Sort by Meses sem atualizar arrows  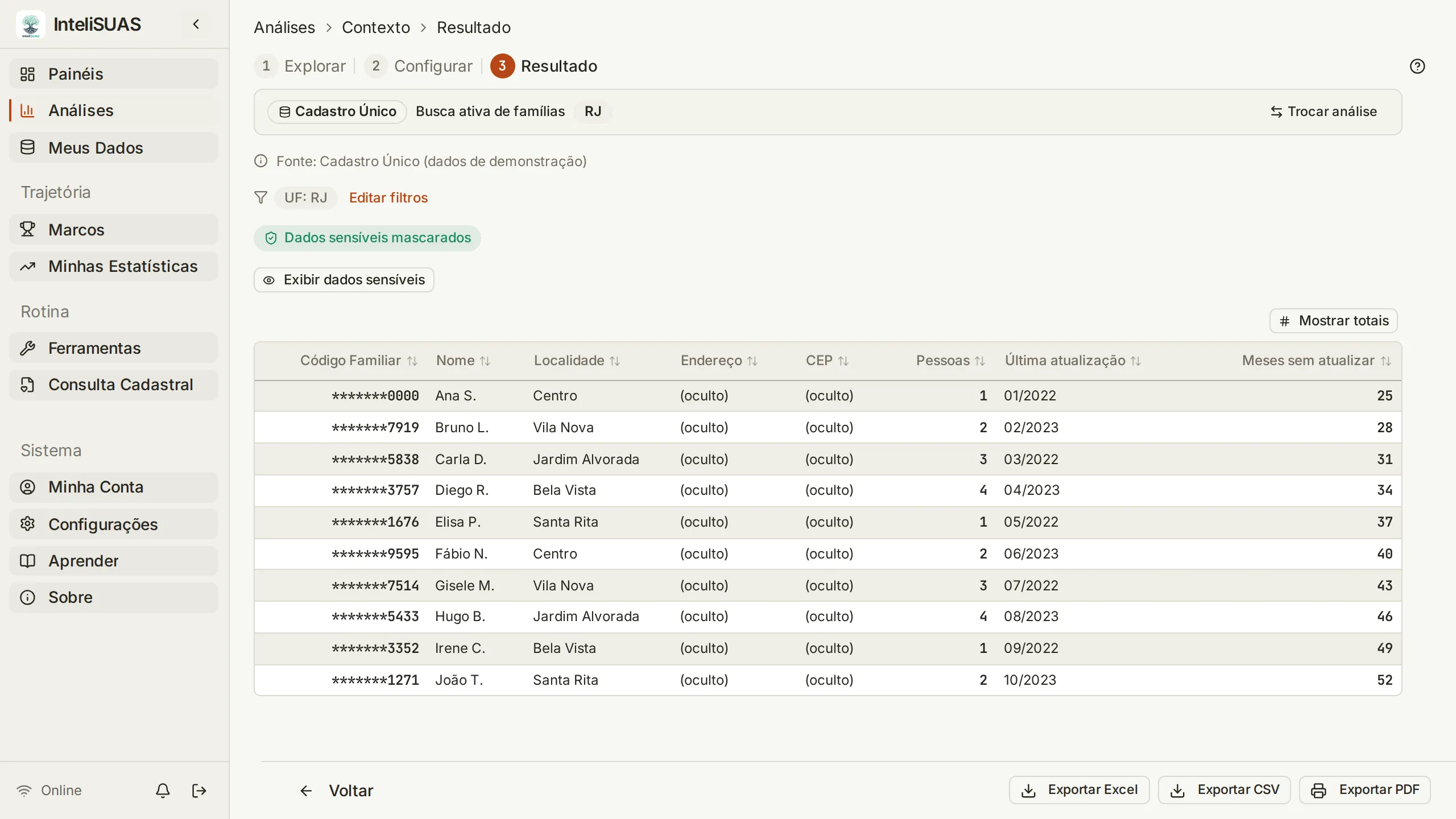[1386, 361]
